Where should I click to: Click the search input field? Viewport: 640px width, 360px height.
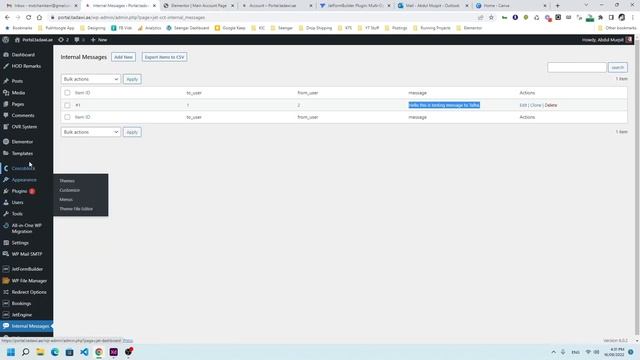[577, 67]
